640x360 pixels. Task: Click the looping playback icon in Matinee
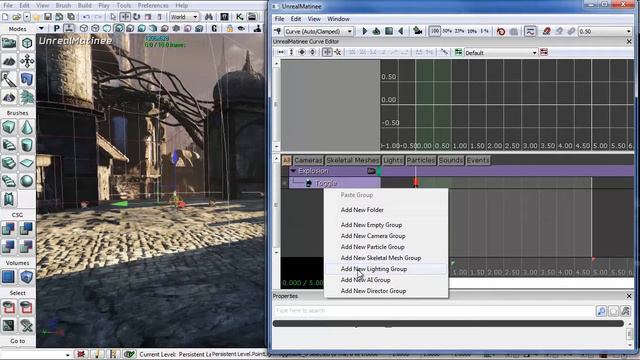[376, 31]
